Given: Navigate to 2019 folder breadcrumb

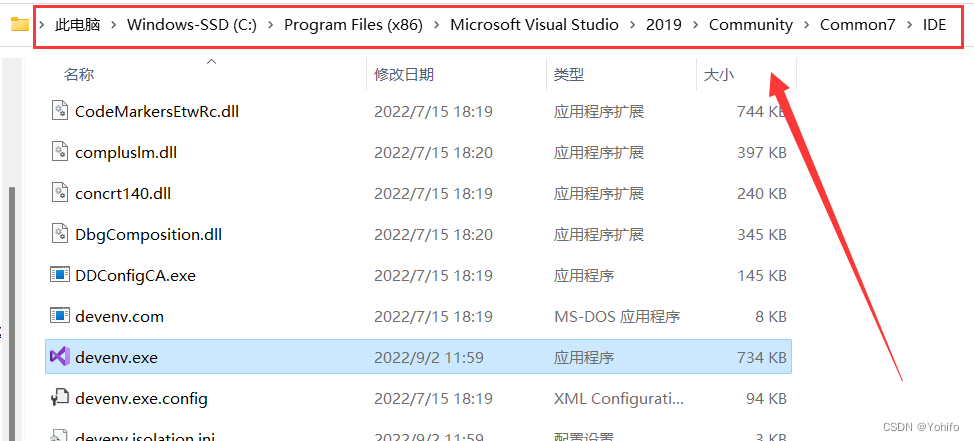Looking at the screenshot, I should click(663, 25).
